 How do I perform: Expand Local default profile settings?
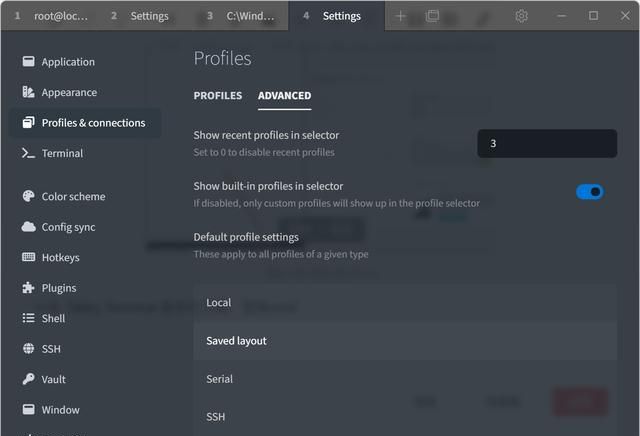pyautogui.click(x=405, y=303)
